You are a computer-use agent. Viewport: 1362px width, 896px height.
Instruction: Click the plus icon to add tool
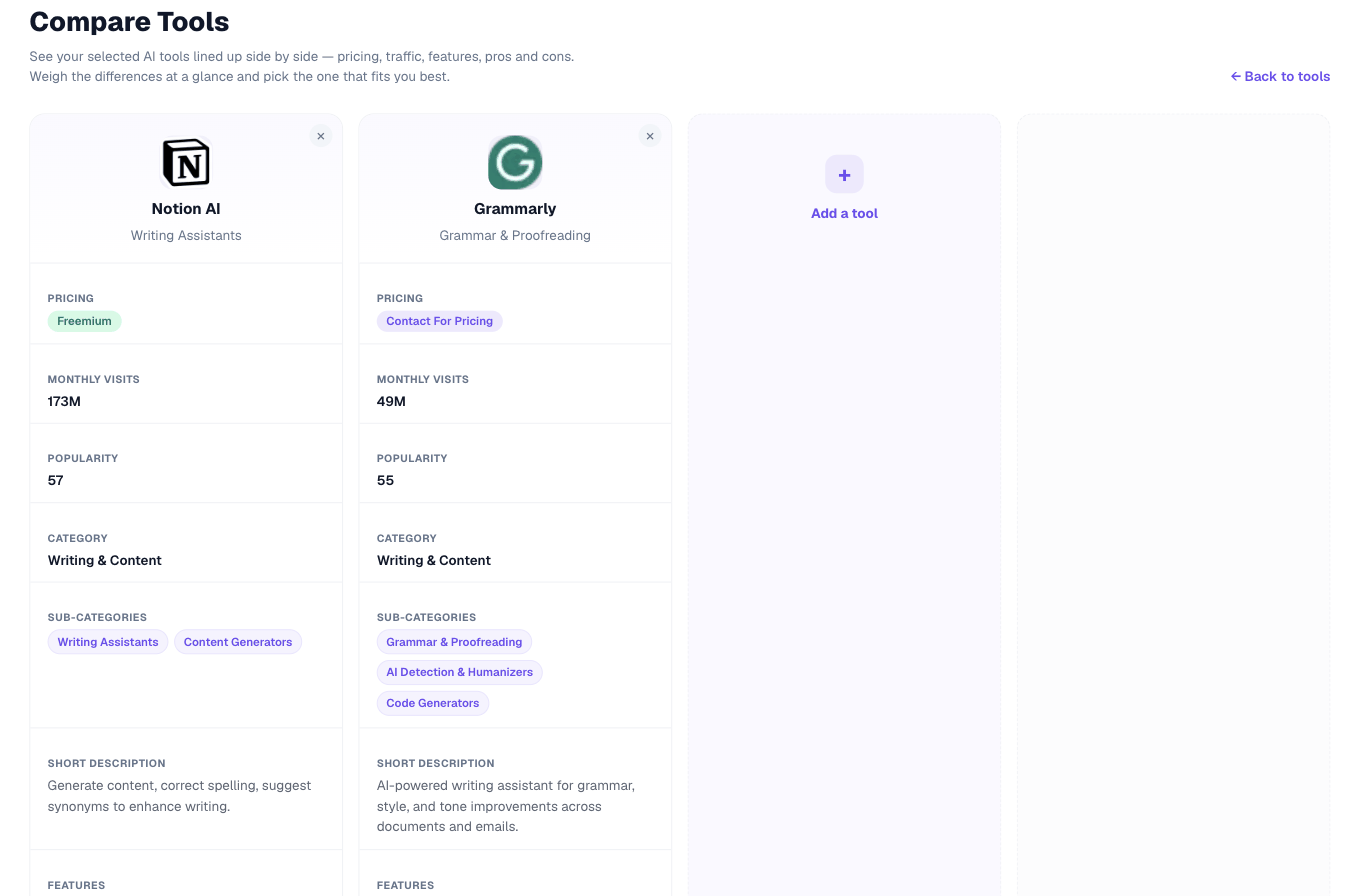[x=844, y=174]
